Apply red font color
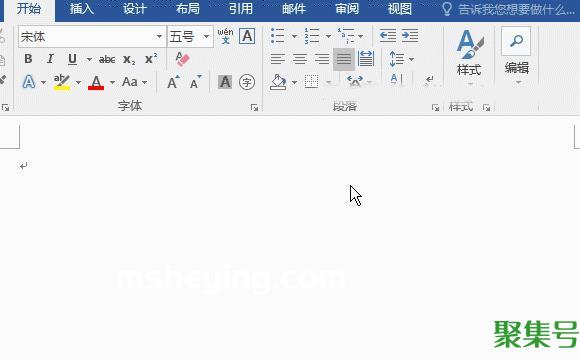Viewport: 580px width, 360px height. pyautogui.click(x=96, y=82)
